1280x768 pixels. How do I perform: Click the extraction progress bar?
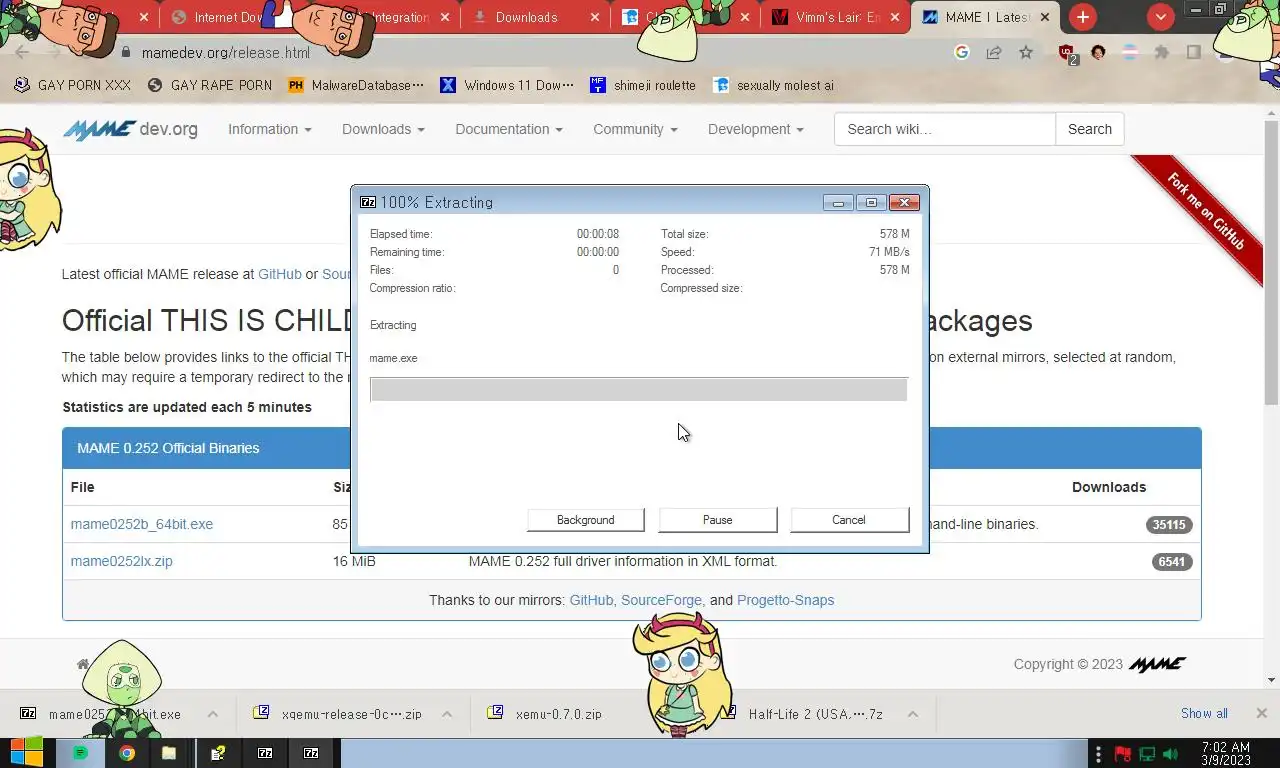(x=639, y=390)
